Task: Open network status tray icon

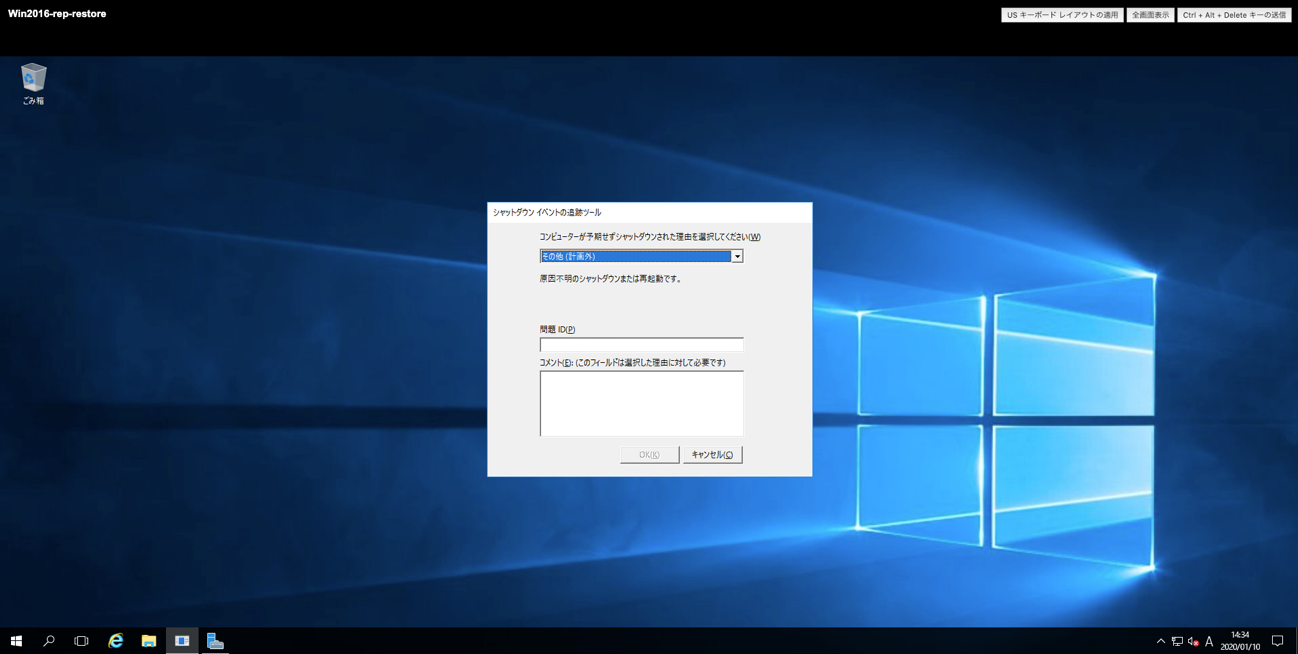Action: click(x=1177, y=641)
